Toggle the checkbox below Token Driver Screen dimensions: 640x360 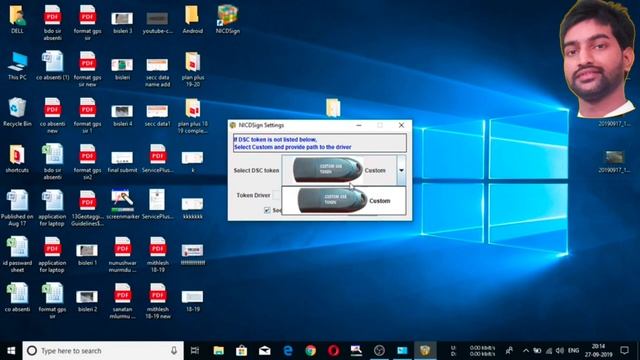267,210
